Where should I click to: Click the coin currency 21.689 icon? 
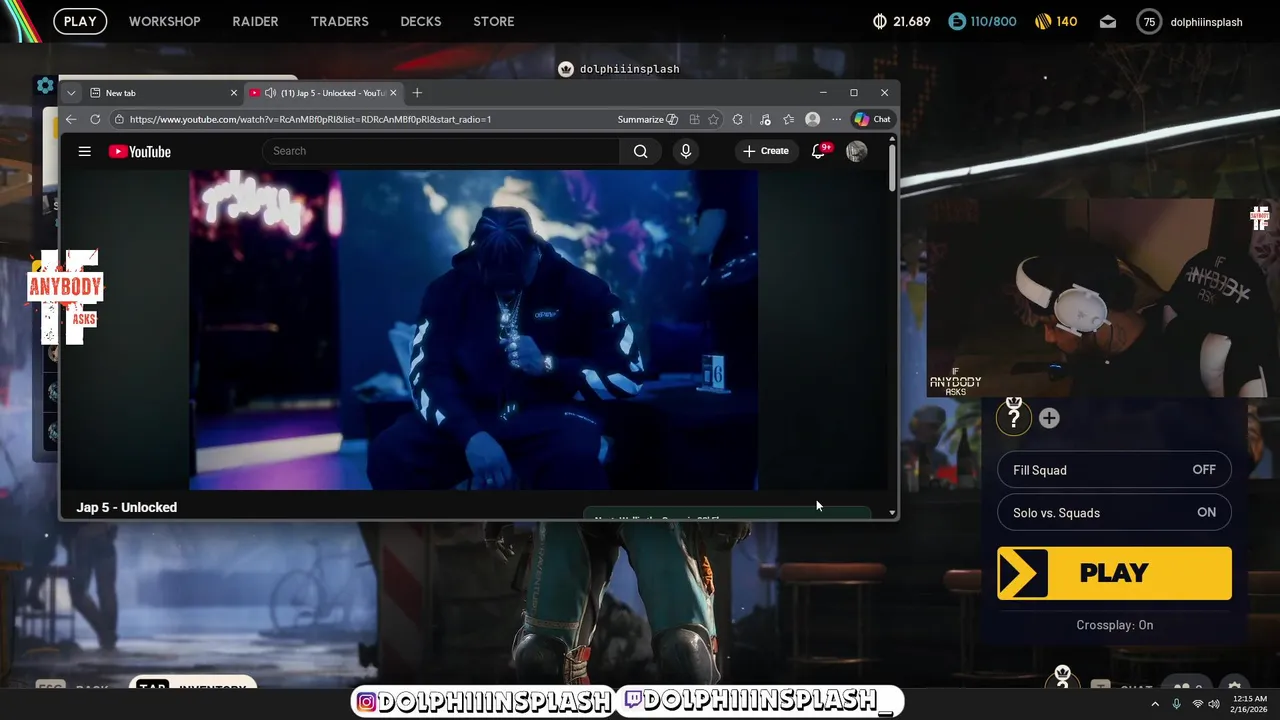(880, 21)
